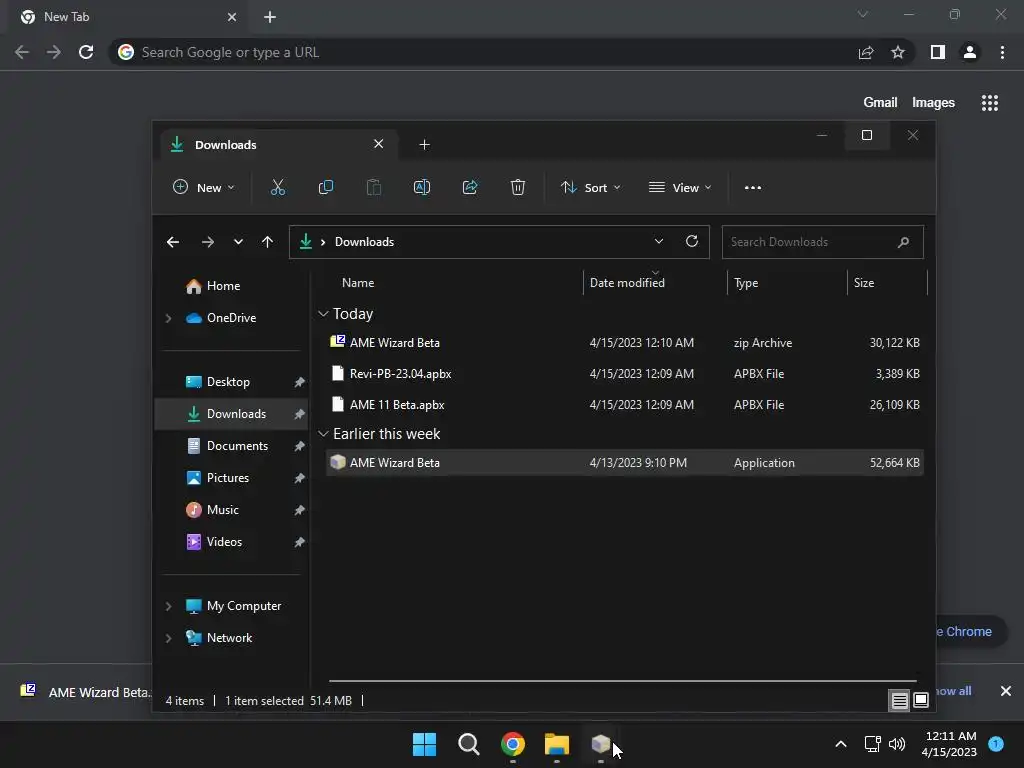Go forward in File Explorer
Viewport: 1024px width, 768px height.
click(x=208, y=242)
